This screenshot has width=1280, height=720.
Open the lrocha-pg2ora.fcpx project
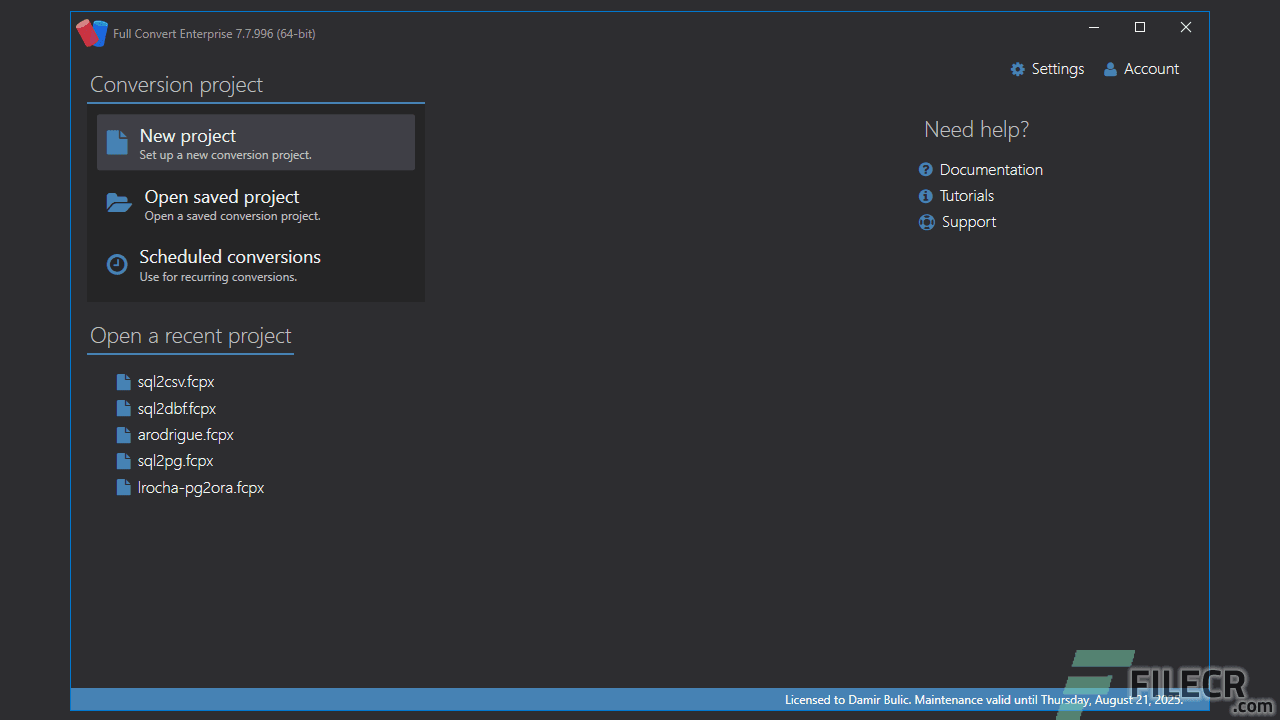(200, 487)
